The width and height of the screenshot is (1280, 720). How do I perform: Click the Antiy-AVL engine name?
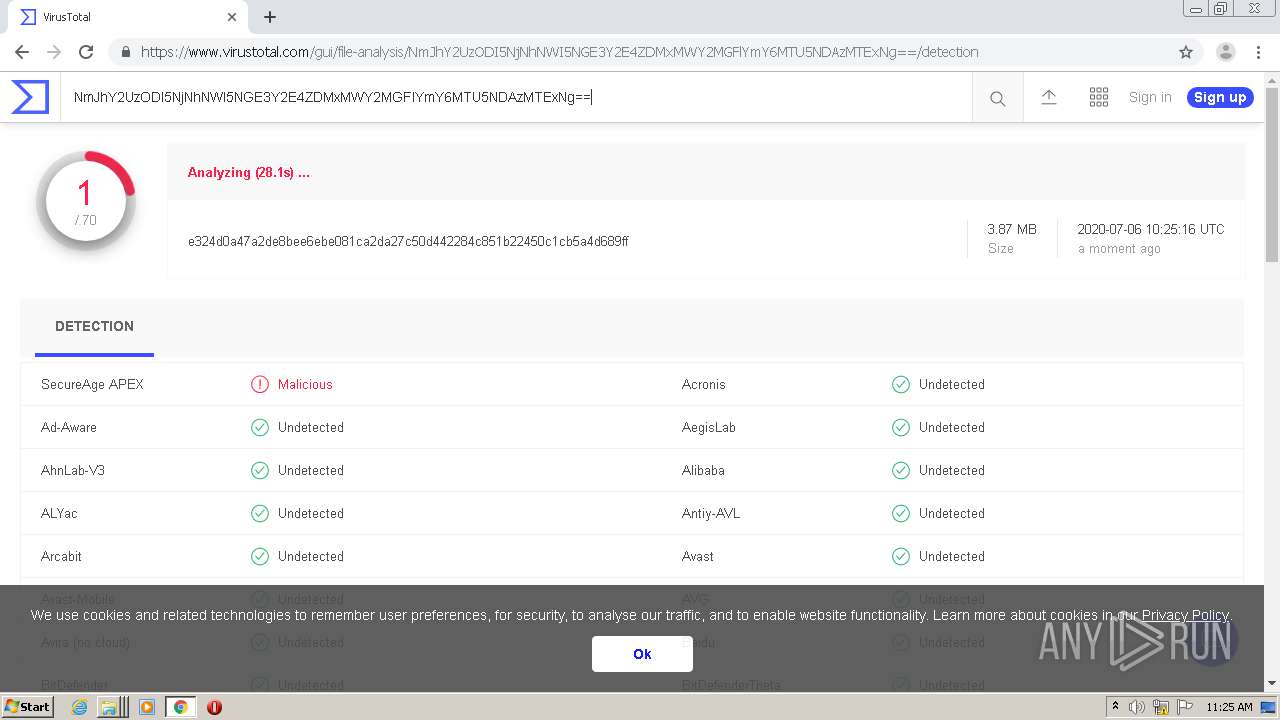tap(711, 513)
